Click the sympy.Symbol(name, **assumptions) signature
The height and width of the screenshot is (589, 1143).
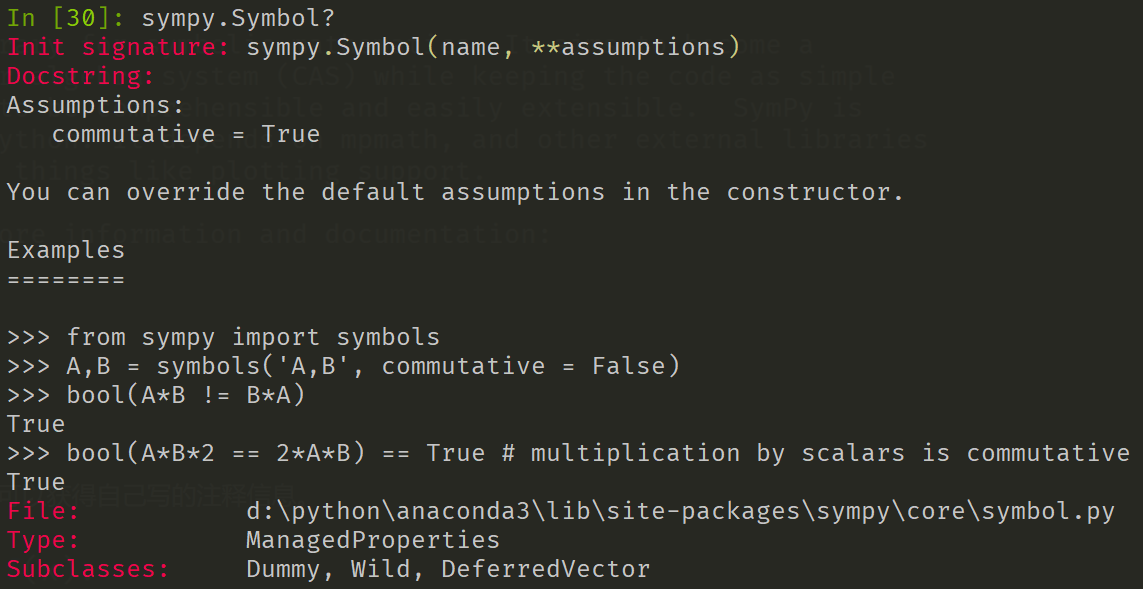tap(493, 47)
